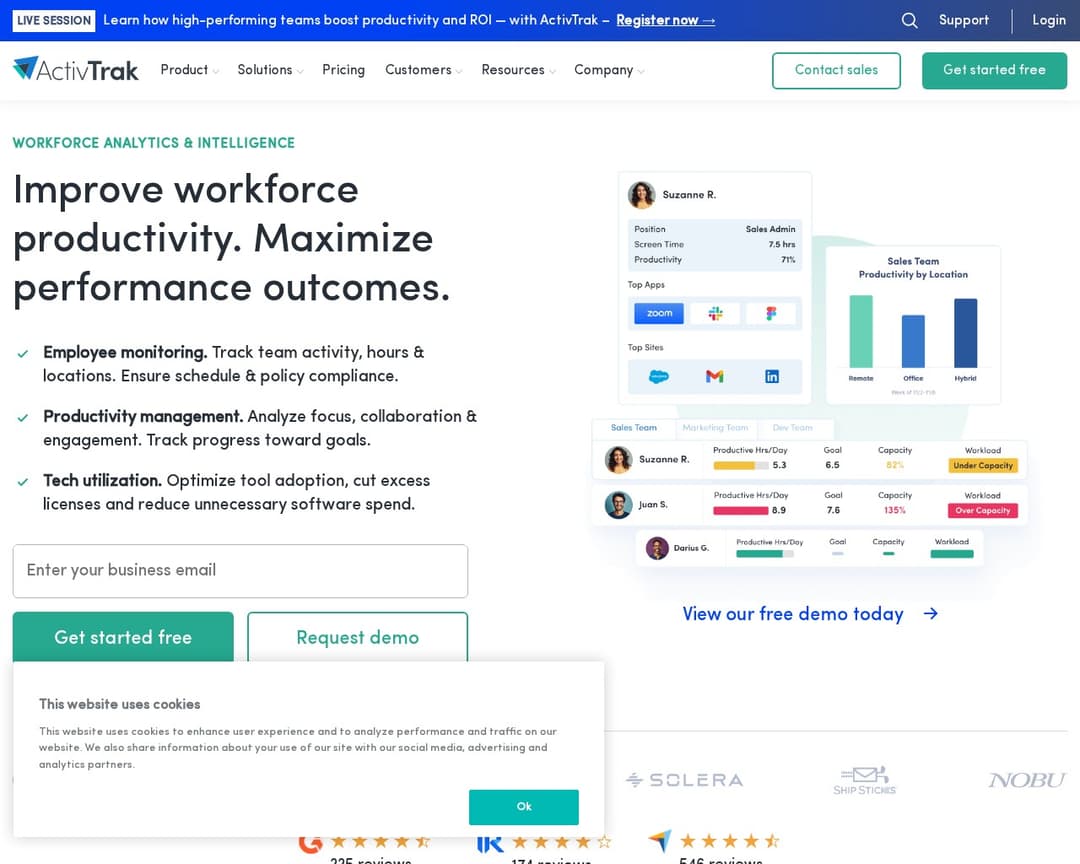Viewport: 1080px width, 864px height.
Task: Select the Dev Team tab
Action: (790, 428)
